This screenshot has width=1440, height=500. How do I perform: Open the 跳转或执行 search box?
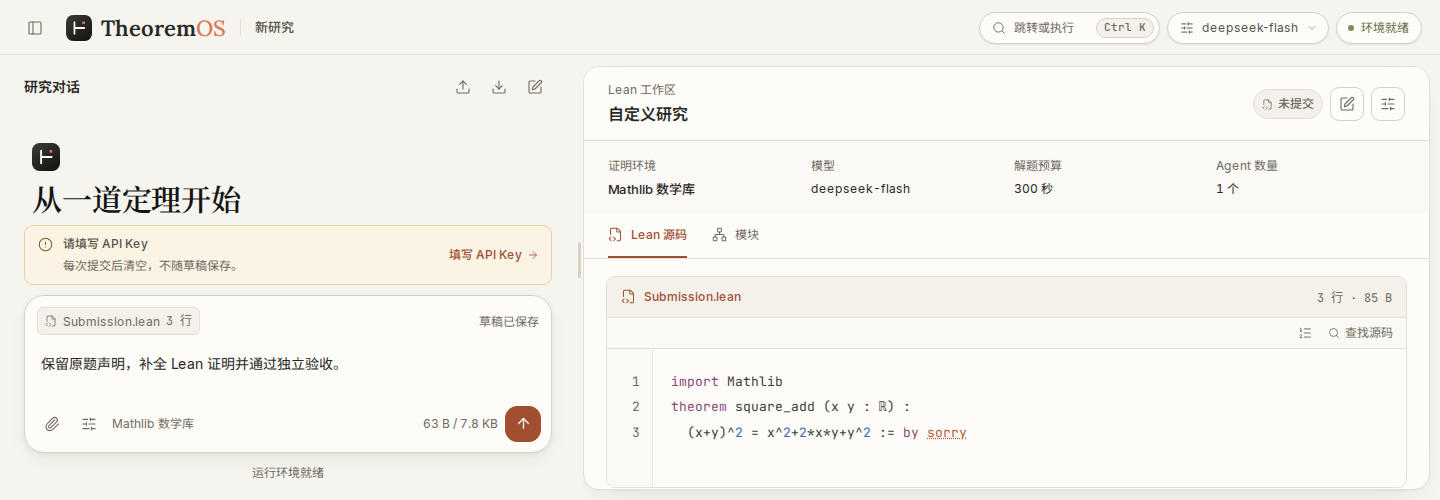1068,28
